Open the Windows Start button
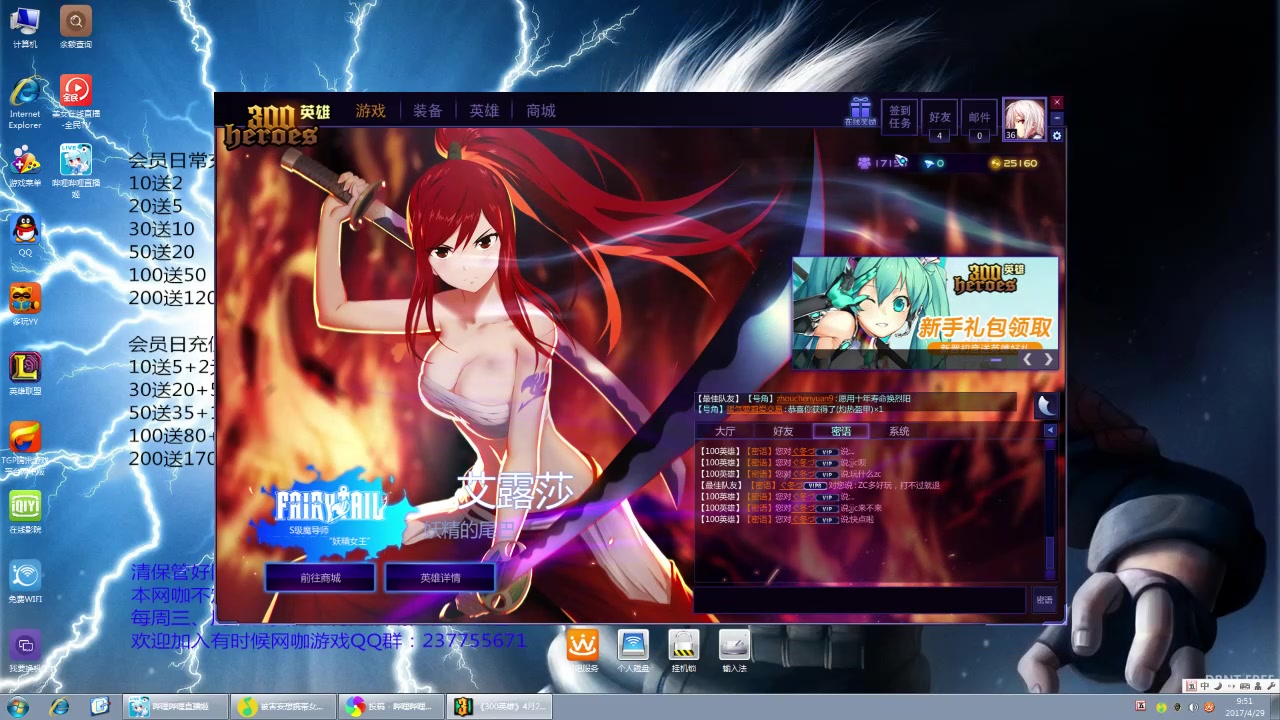This screenshot has height=720, width=1280. (17, 707)
